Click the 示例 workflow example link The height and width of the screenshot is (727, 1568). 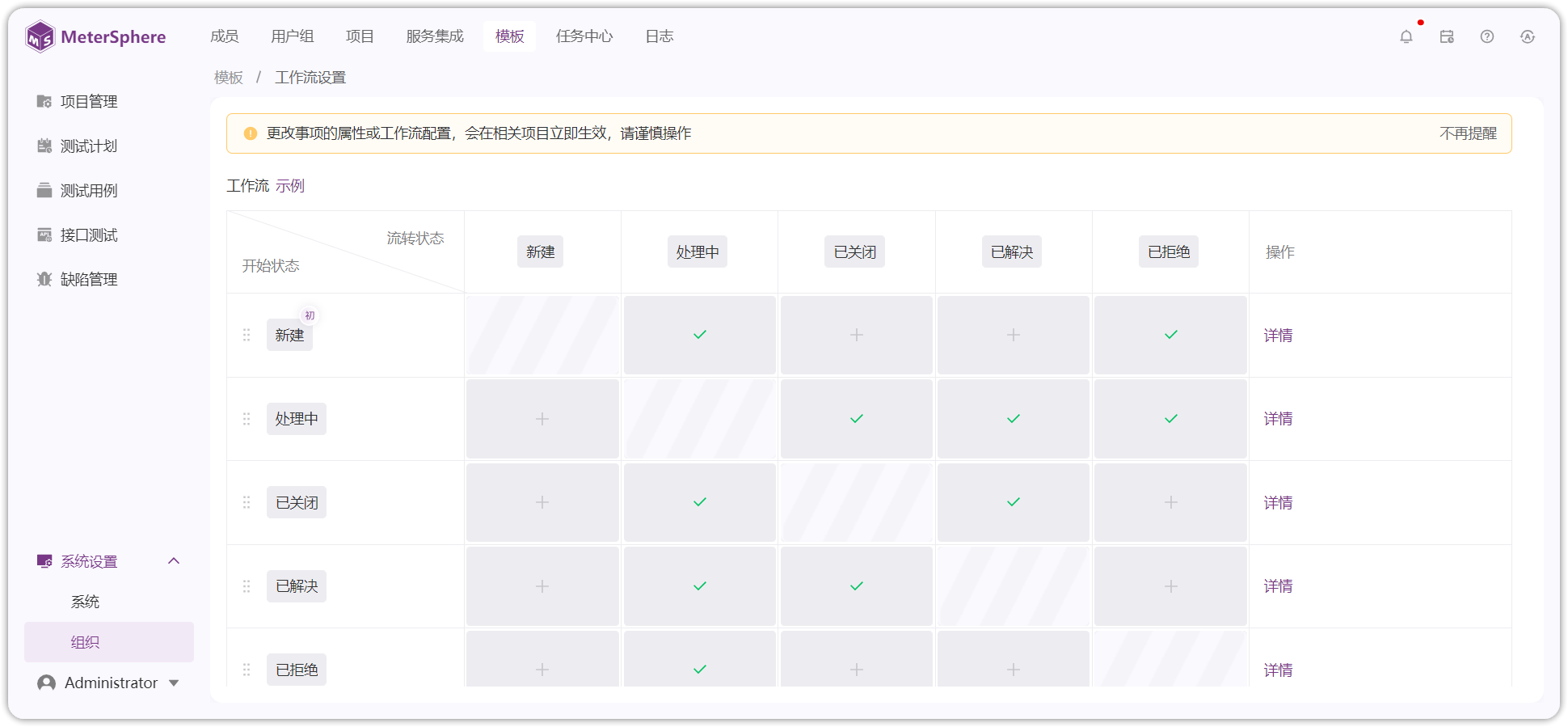[x=290, y=186]
